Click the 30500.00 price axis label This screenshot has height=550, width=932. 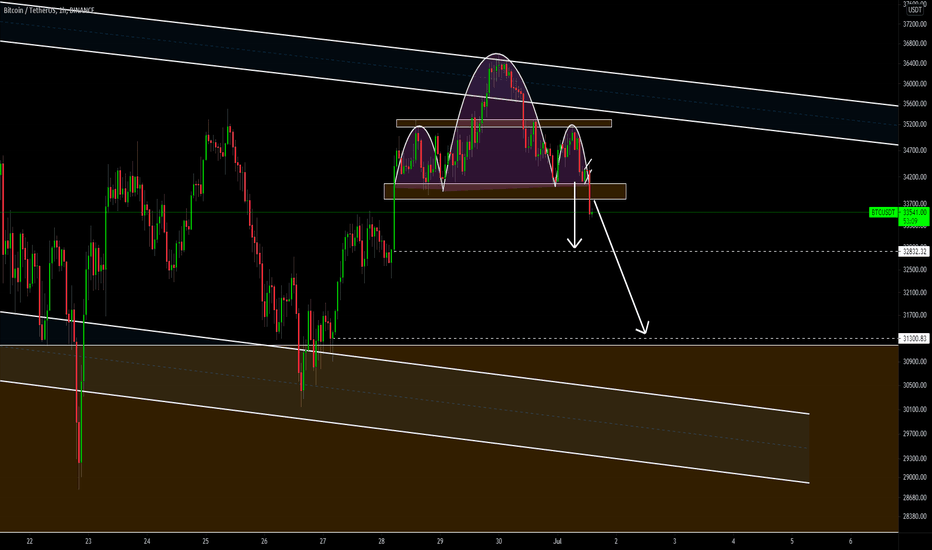click(x=915, y=385)
